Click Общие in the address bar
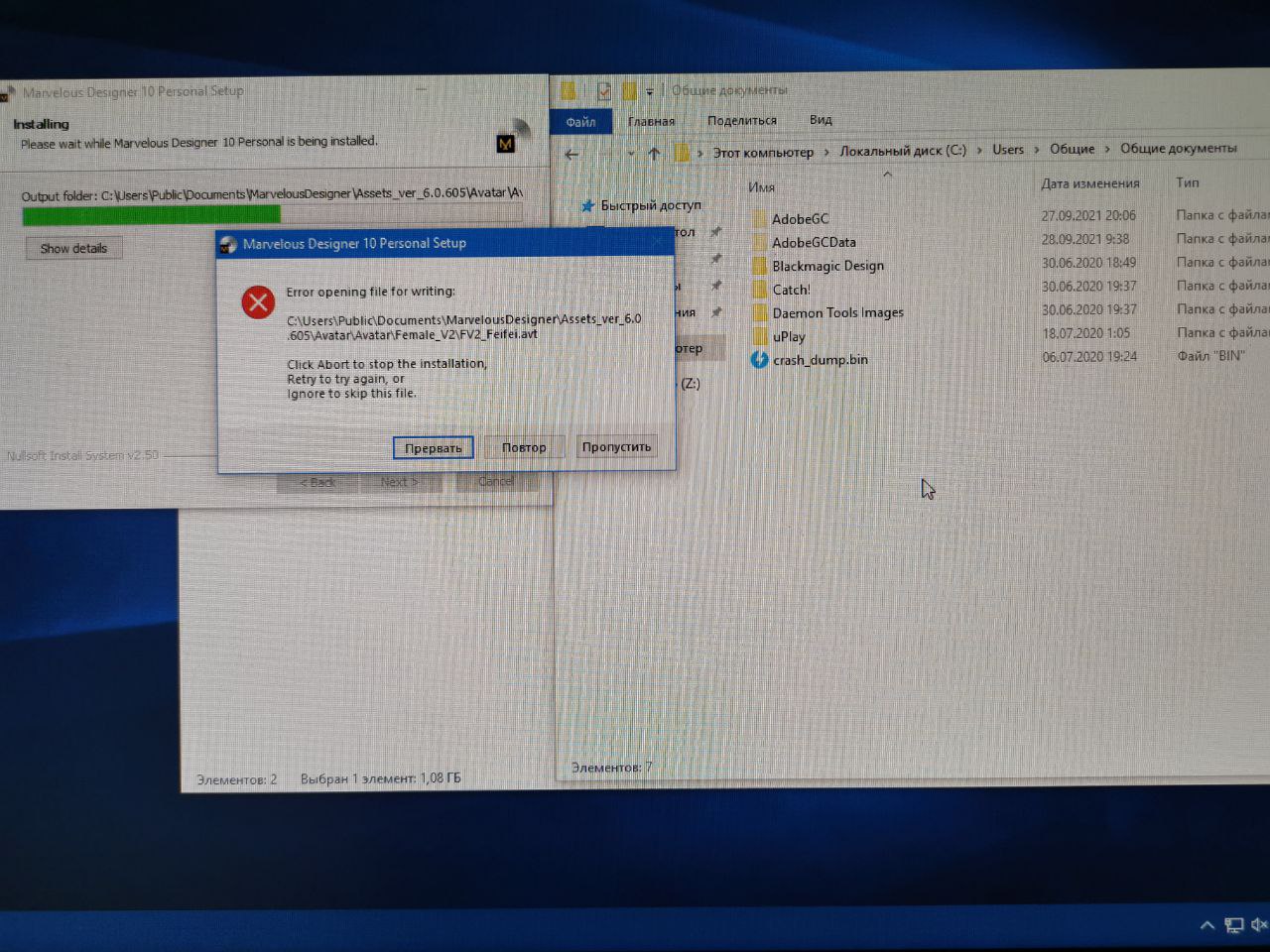The height and width of the screenshot is (952, 1270). coord(1073,149)
